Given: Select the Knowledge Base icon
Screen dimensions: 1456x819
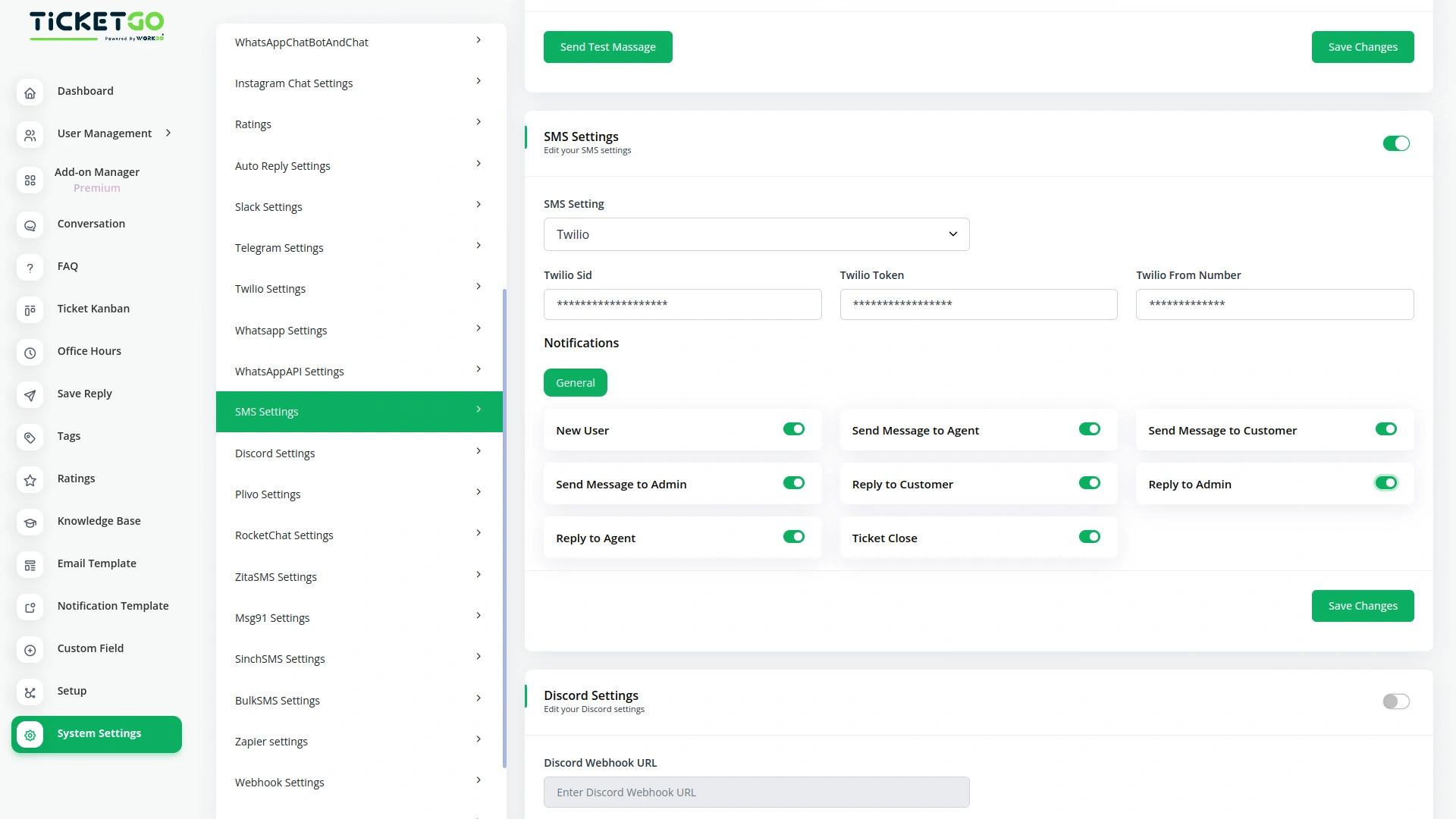Looking at the screenshot, I should (30, 522).
